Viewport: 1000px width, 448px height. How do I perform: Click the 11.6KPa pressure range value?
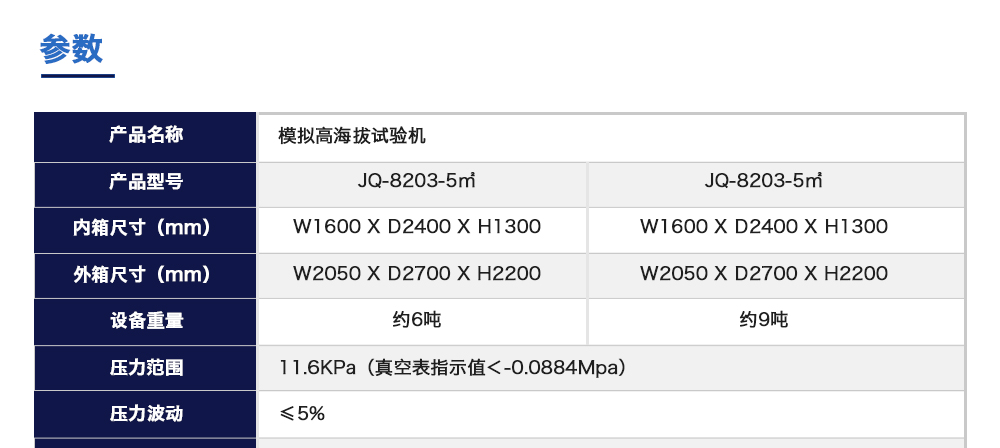[x=452, y=368]
